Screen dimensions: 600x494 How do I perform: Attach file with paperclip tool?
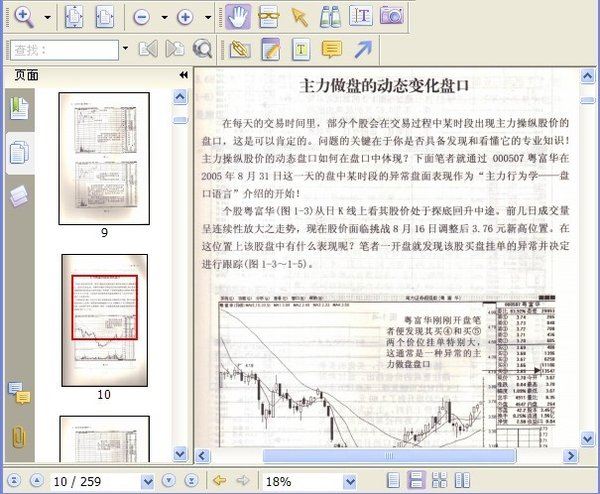tap(240, 50)
